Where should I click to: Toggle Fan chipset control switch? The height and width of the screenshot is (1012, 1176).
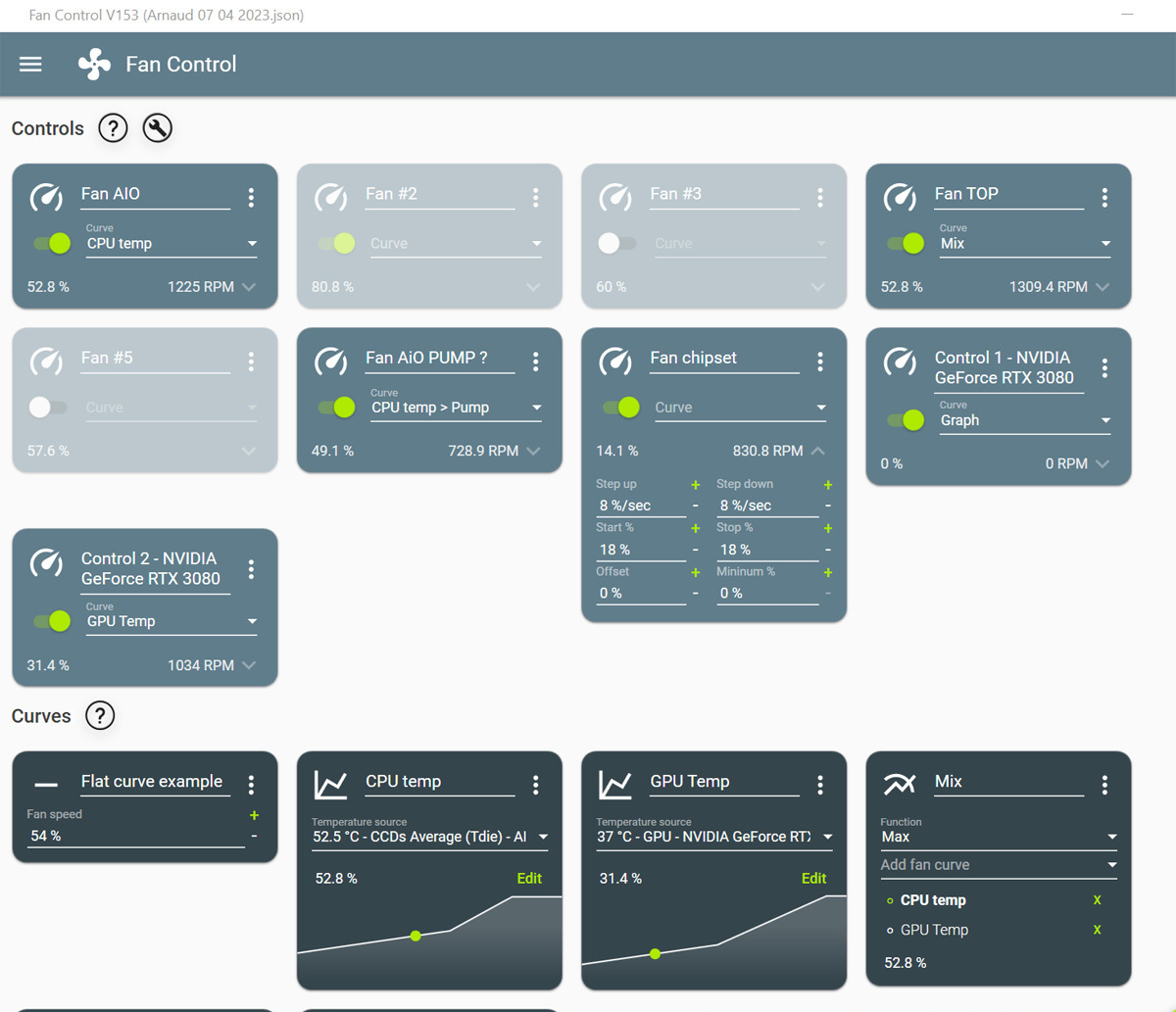point(621,407)
